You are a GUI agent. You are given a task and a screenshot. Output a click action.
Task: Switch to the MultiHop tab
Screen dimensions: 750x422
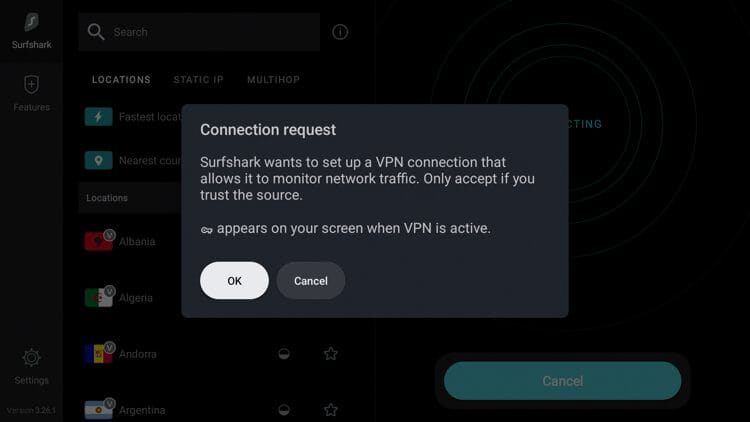tap(274, 80)
